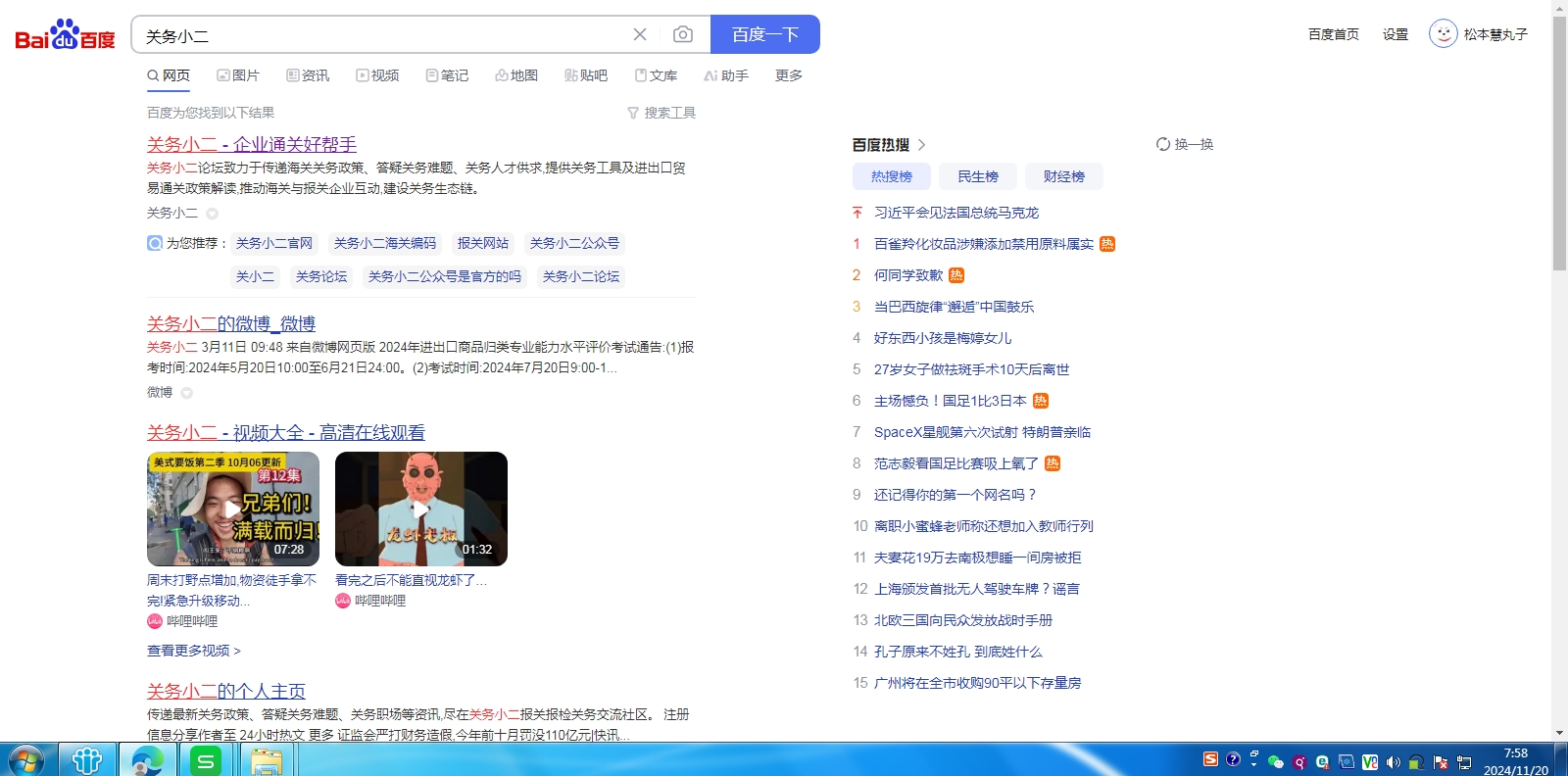Click the VNC tray icon

1370,761
